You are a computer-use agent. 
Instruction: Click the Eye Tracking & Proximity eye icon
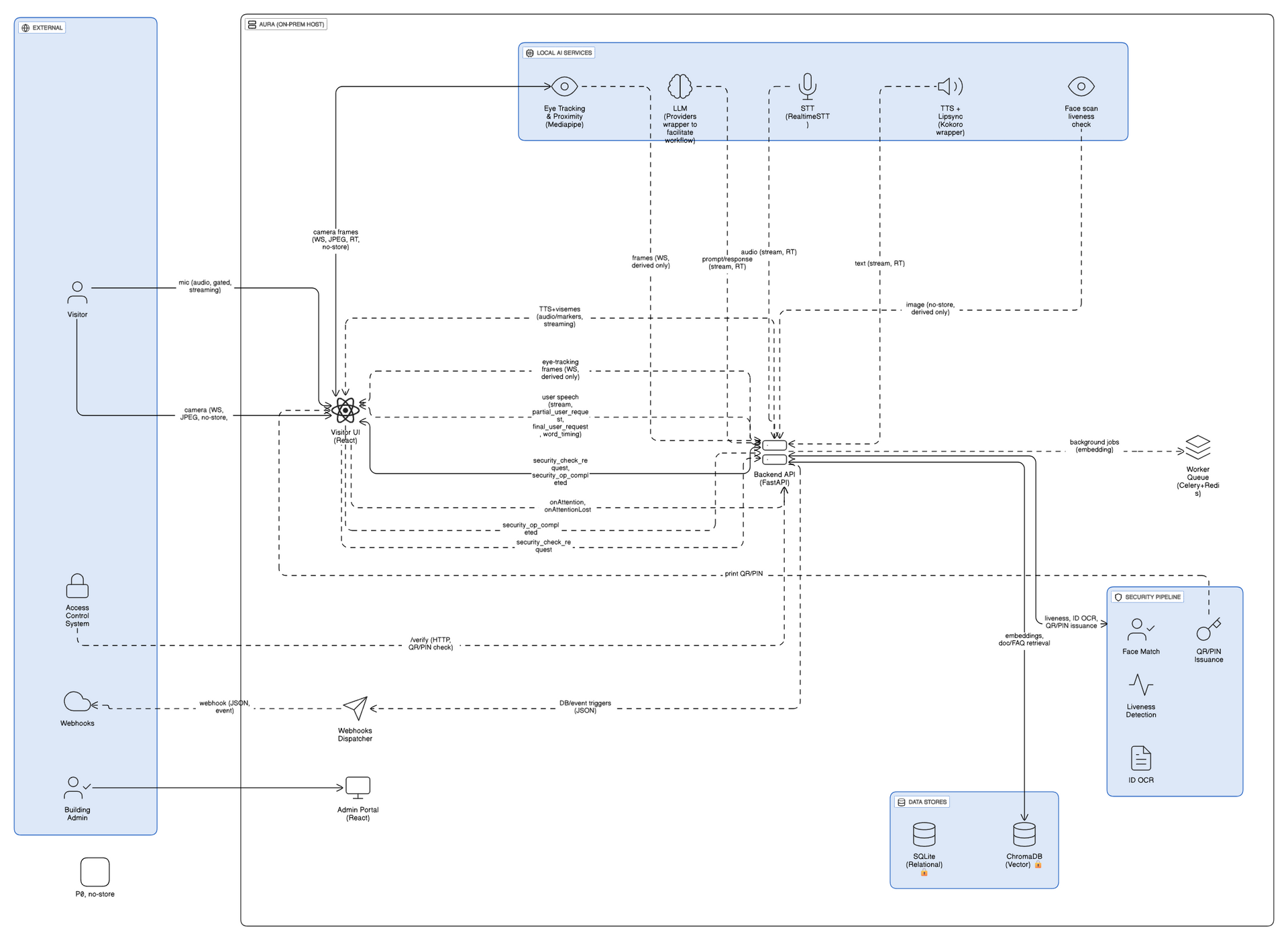tap(564, 87)
